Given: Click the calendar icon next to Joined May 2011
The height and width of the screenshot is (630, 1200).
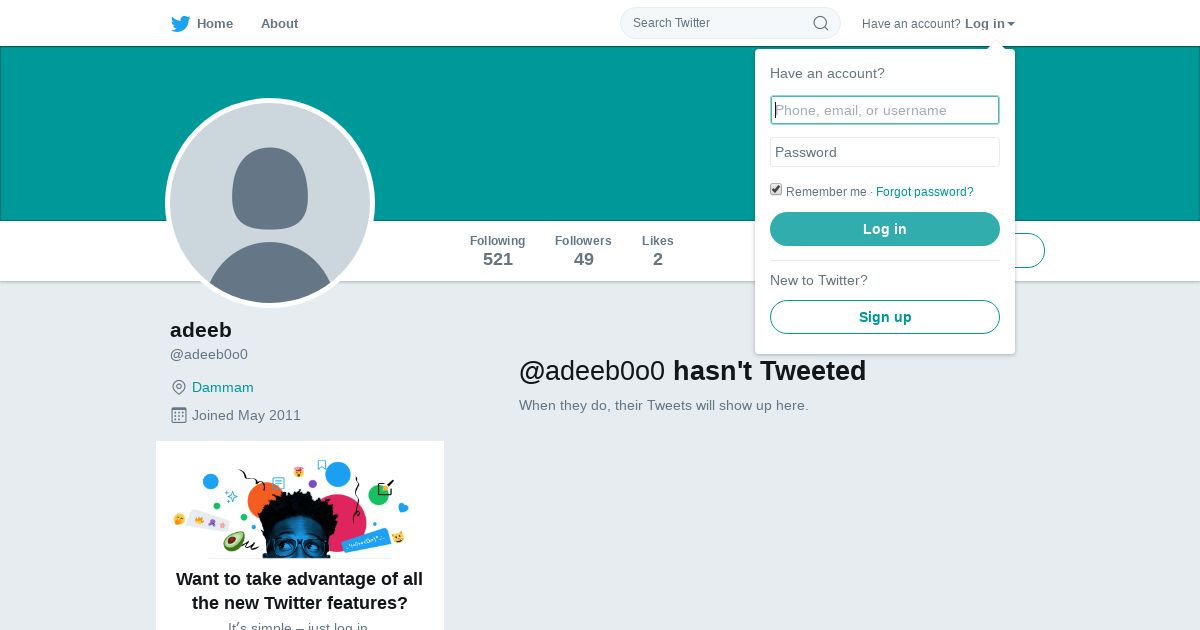Looking at the screenshot, I should 179,415.
